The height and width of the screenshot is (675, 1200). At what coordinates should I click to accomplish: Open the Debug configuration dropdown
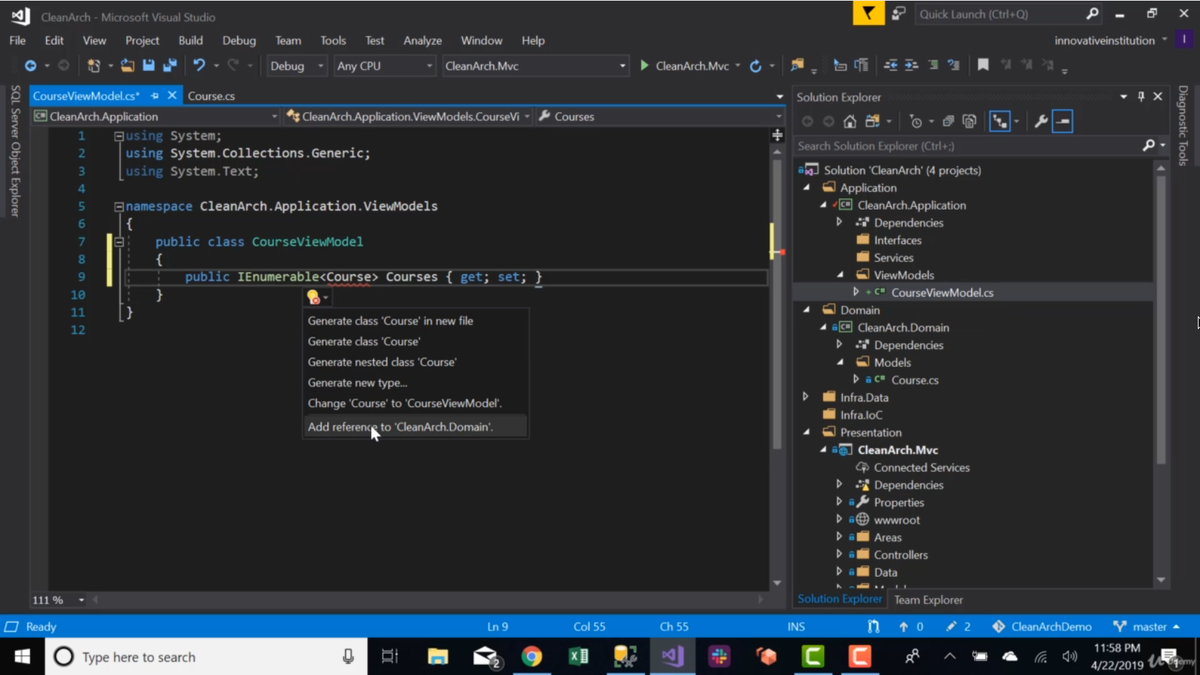tap(297, 66)
